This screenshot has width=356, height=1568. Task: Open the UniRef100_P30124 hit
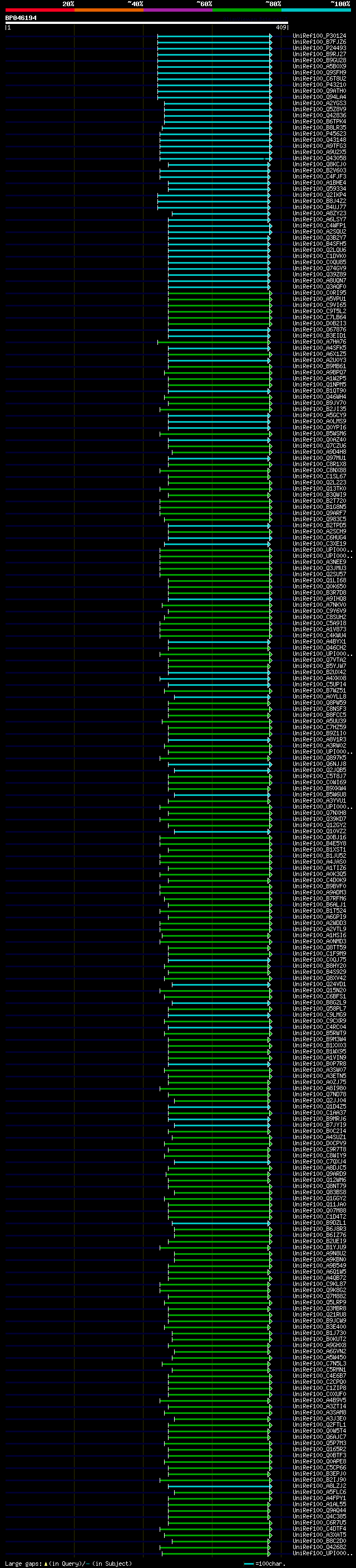319,36
